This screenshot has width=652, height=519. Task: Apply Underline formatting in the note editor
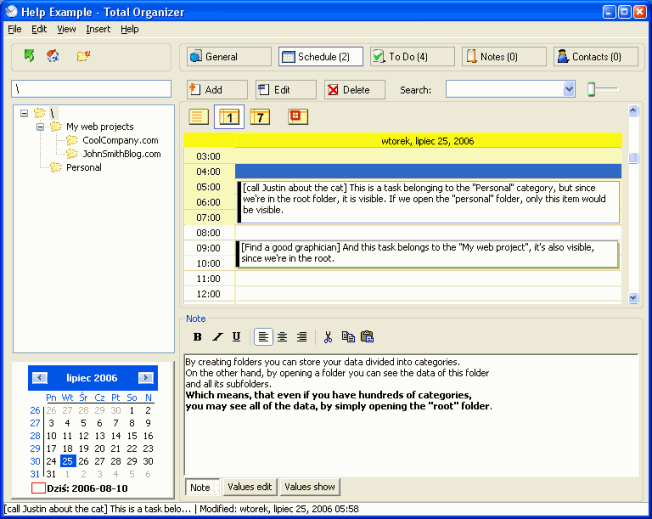point(236,337)
